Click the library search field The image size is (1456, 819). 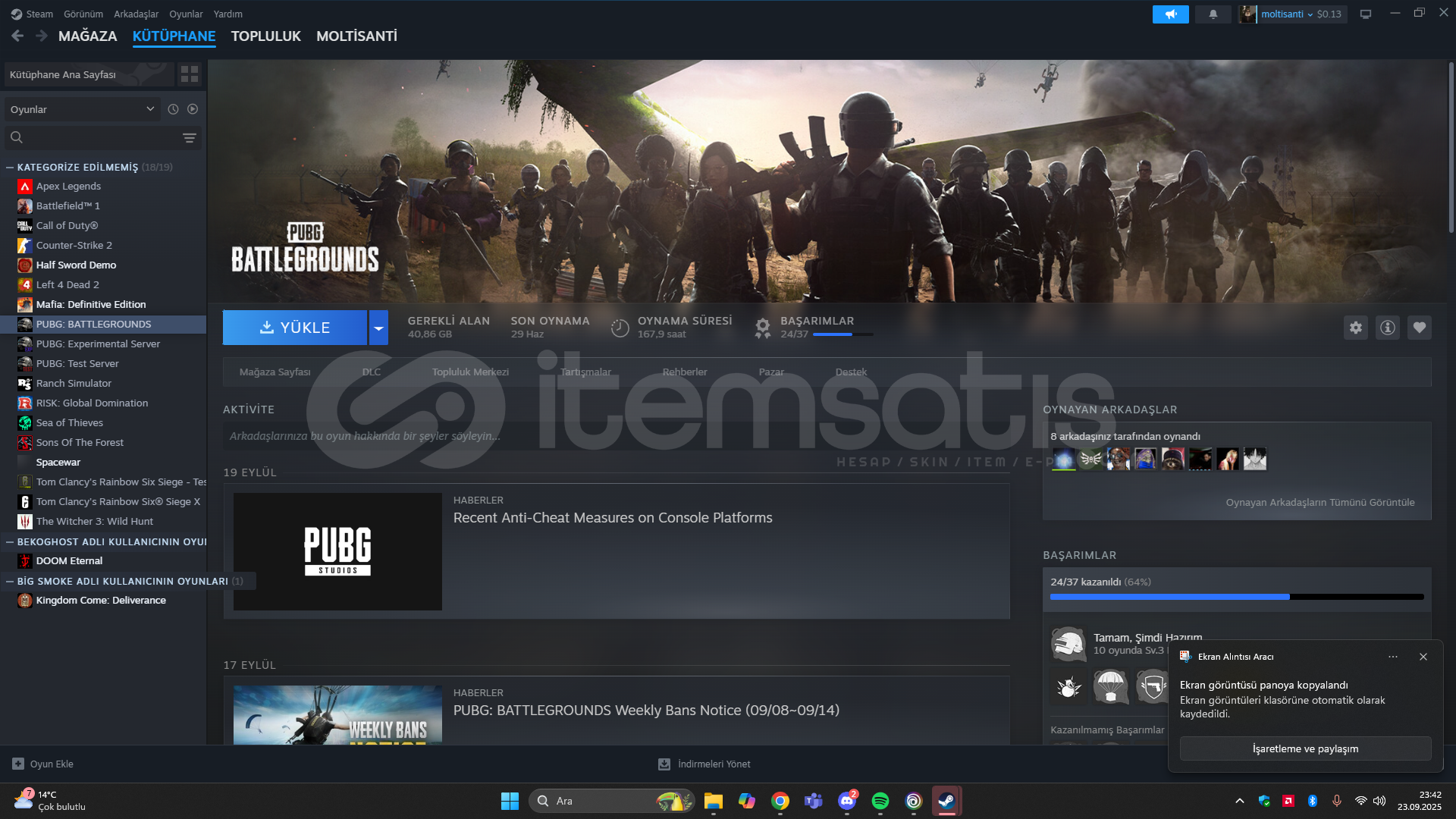103,137
